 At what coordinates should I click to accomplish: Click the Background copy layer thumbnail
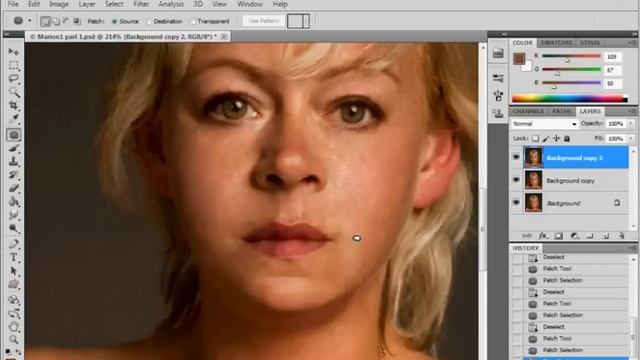click(533, 180)
